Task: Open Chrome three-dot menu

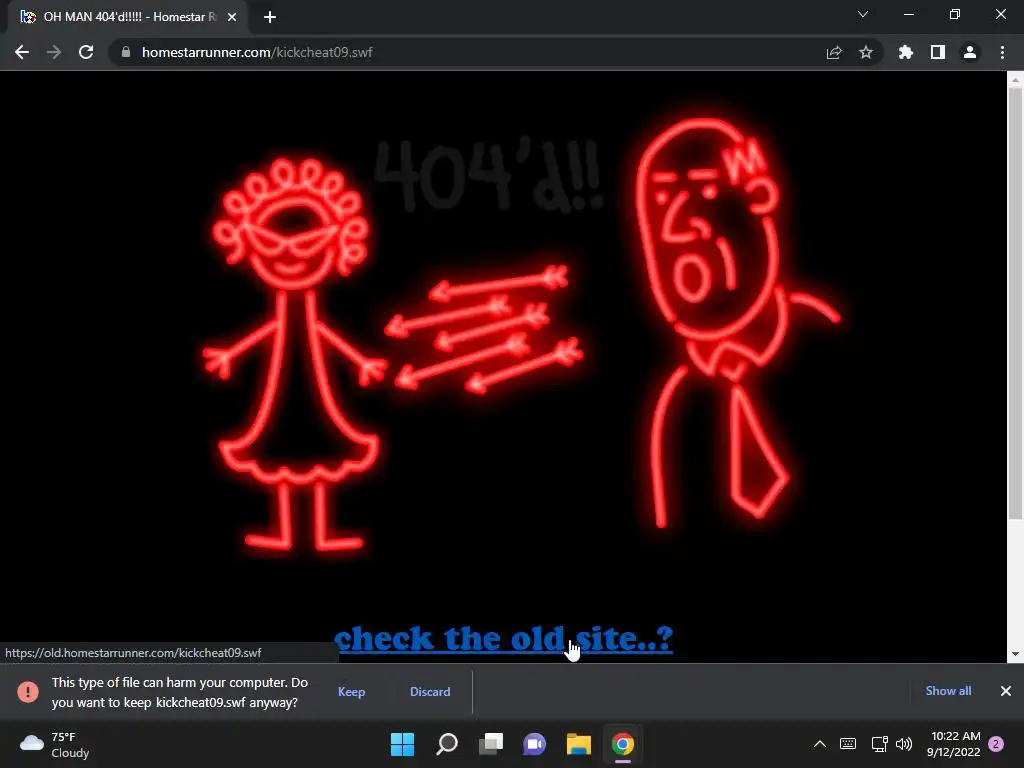Action: coord(1002,52)
